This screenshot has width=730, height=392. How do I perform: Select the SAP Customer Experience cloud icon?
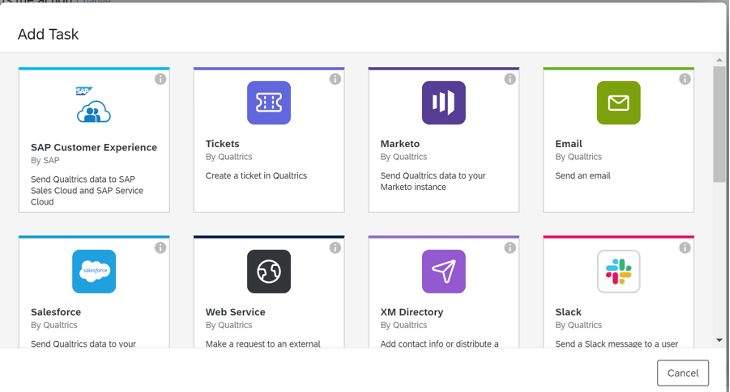(94, 104)
